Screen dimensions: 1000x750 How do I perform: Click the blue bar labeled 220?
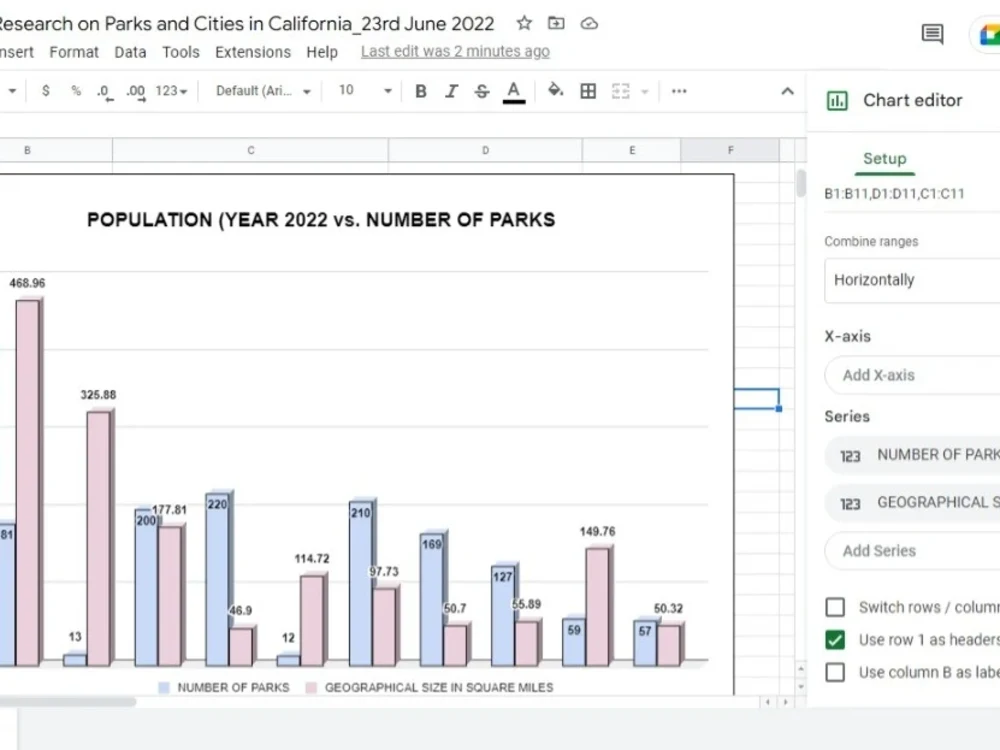pyautogui.click(x=217, y=580)
